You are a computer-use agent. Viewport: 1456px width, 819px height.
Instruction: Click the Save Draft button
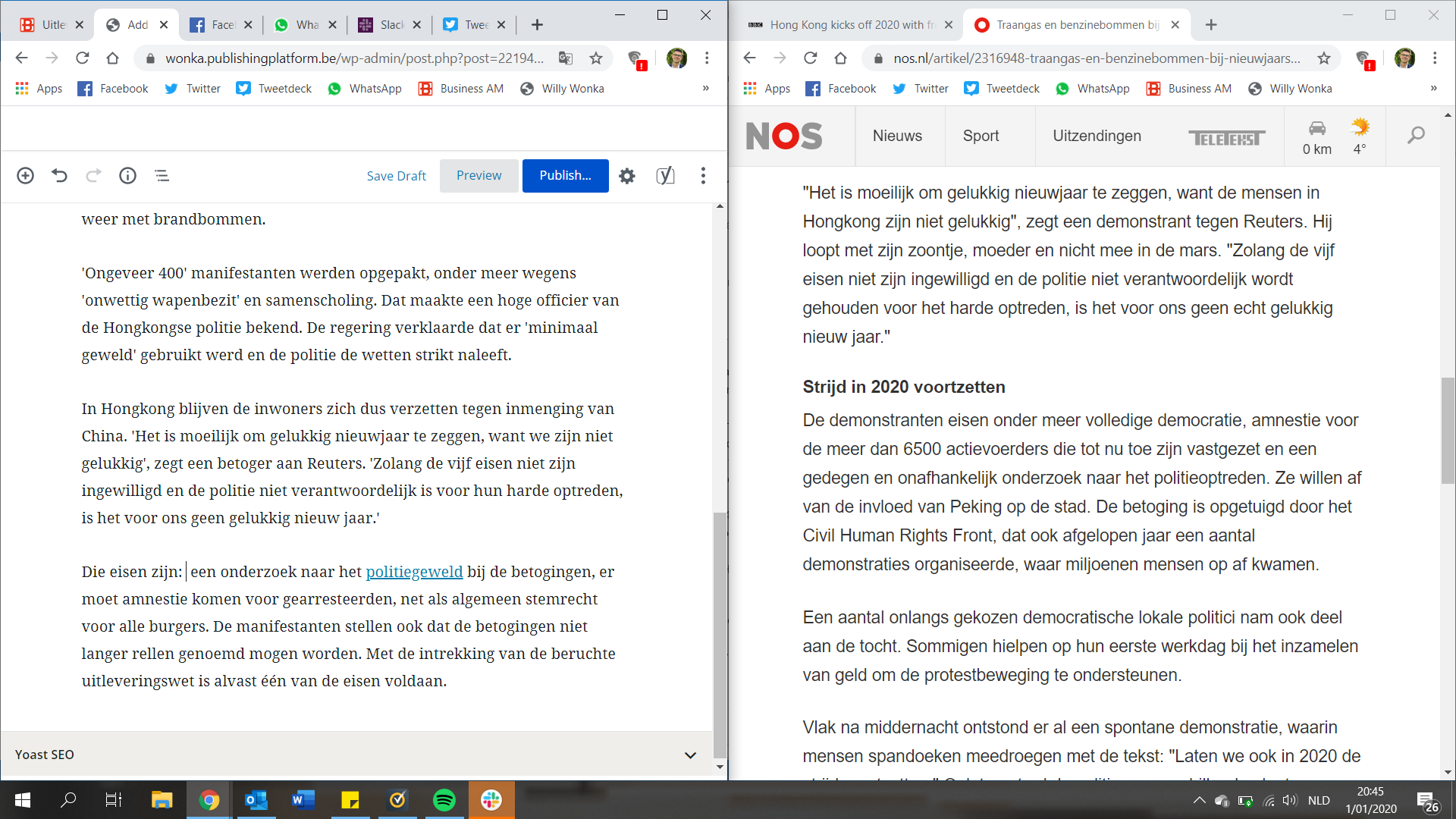click(x=396, y=176)
